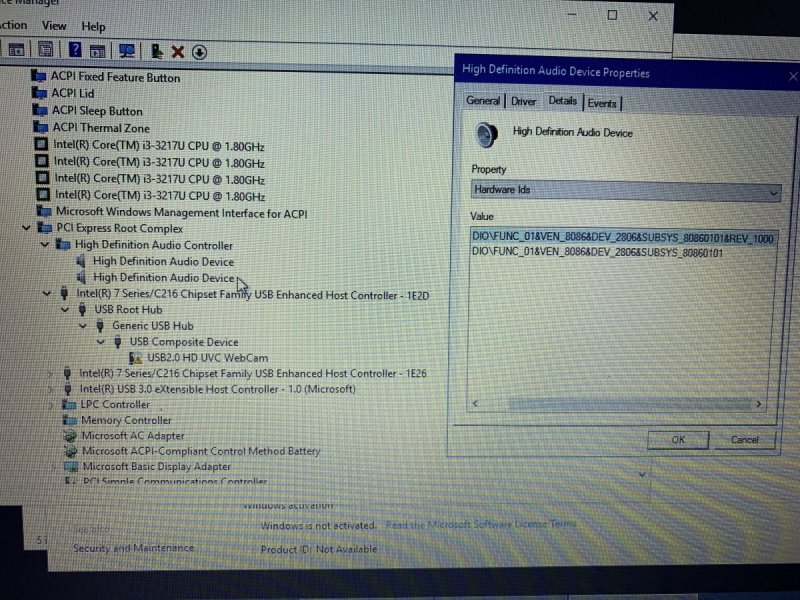
Task: Click the toolbar icon right of Help
Action: coord(97,51)
